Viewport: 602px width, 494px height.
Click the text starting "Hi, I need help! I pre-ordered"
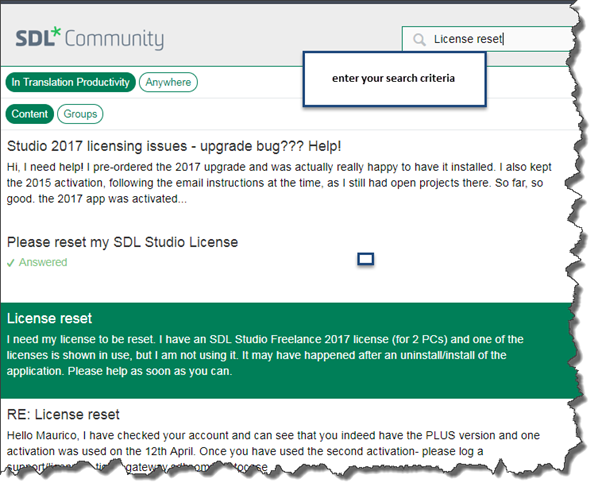coord(279,183)
